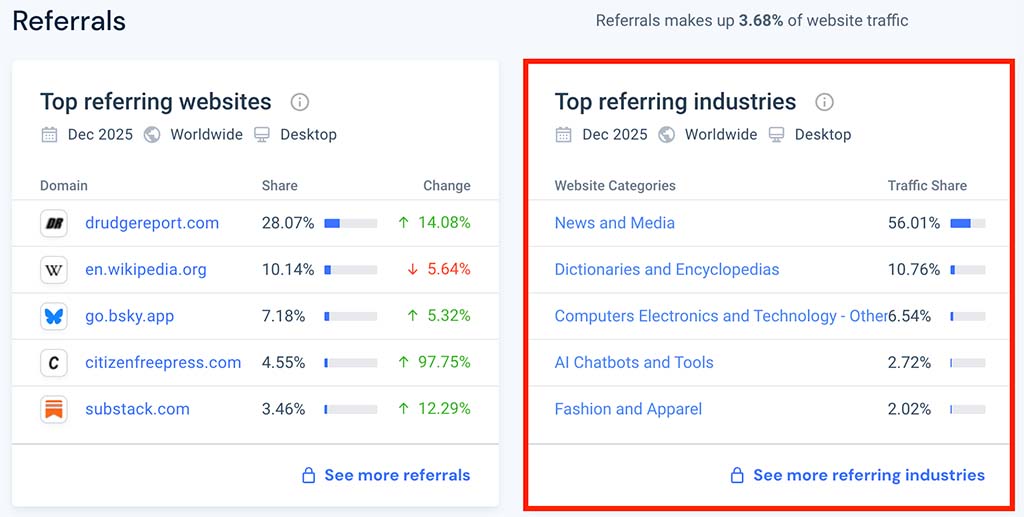The image size is (1024, 517).
Task: Click the Bluesky butterfly favicon
Action: [54, 317]
